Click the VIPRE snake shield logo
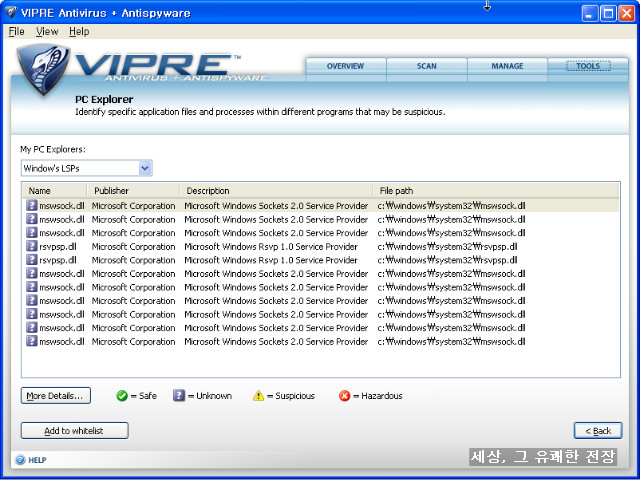640x480 pixels. (43, 69)
